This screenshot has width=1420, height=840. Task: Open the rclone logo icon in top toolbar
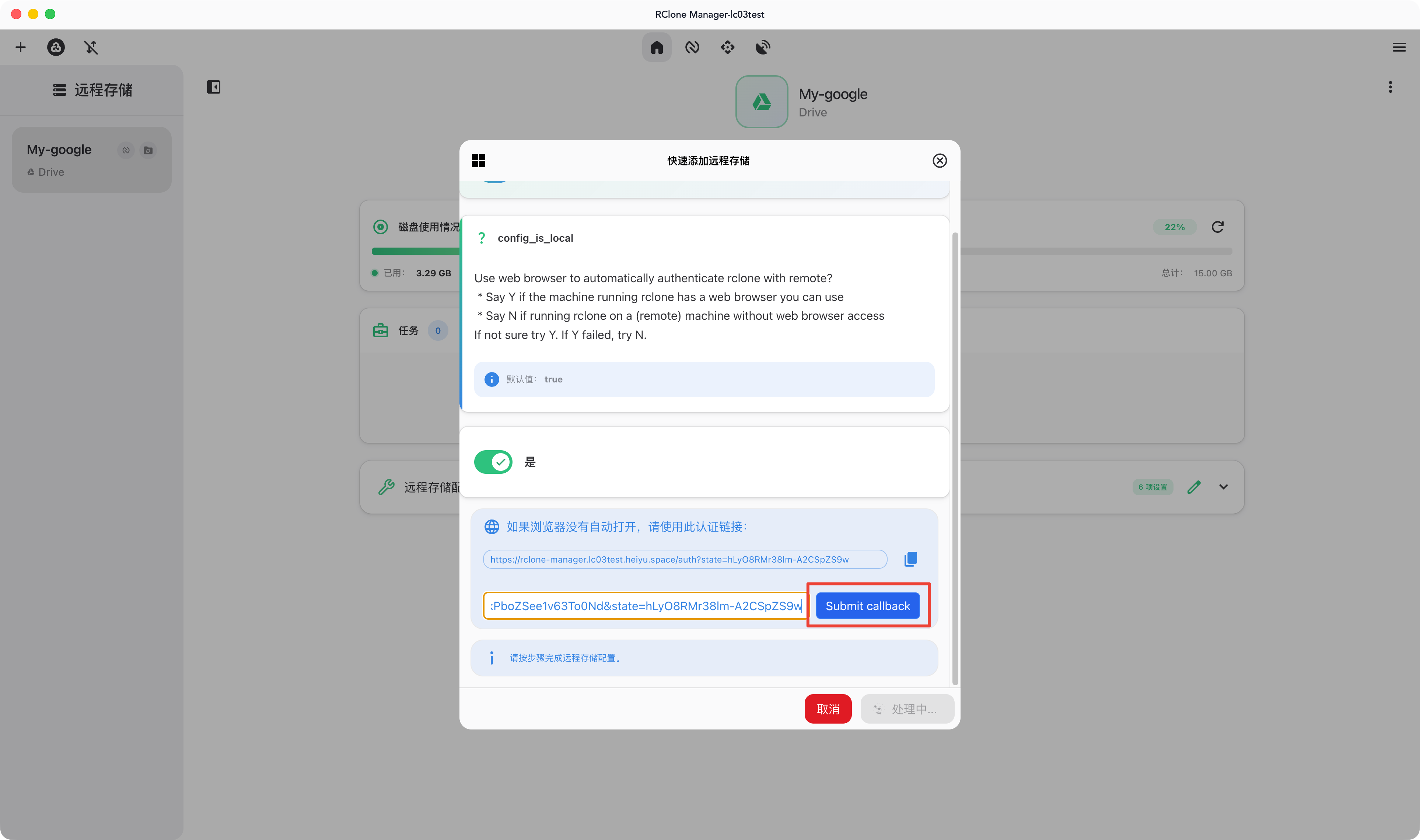tap(56, 47)
